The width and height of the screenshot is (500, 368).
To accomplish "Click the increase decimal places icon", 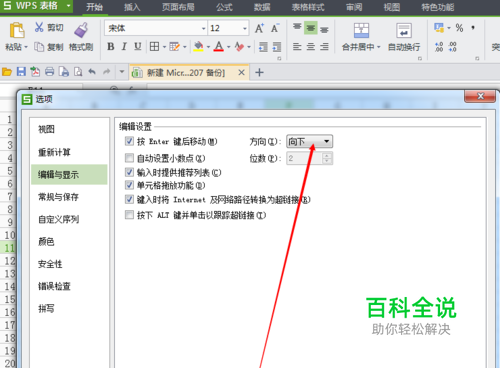I will [x=439, y=47].
